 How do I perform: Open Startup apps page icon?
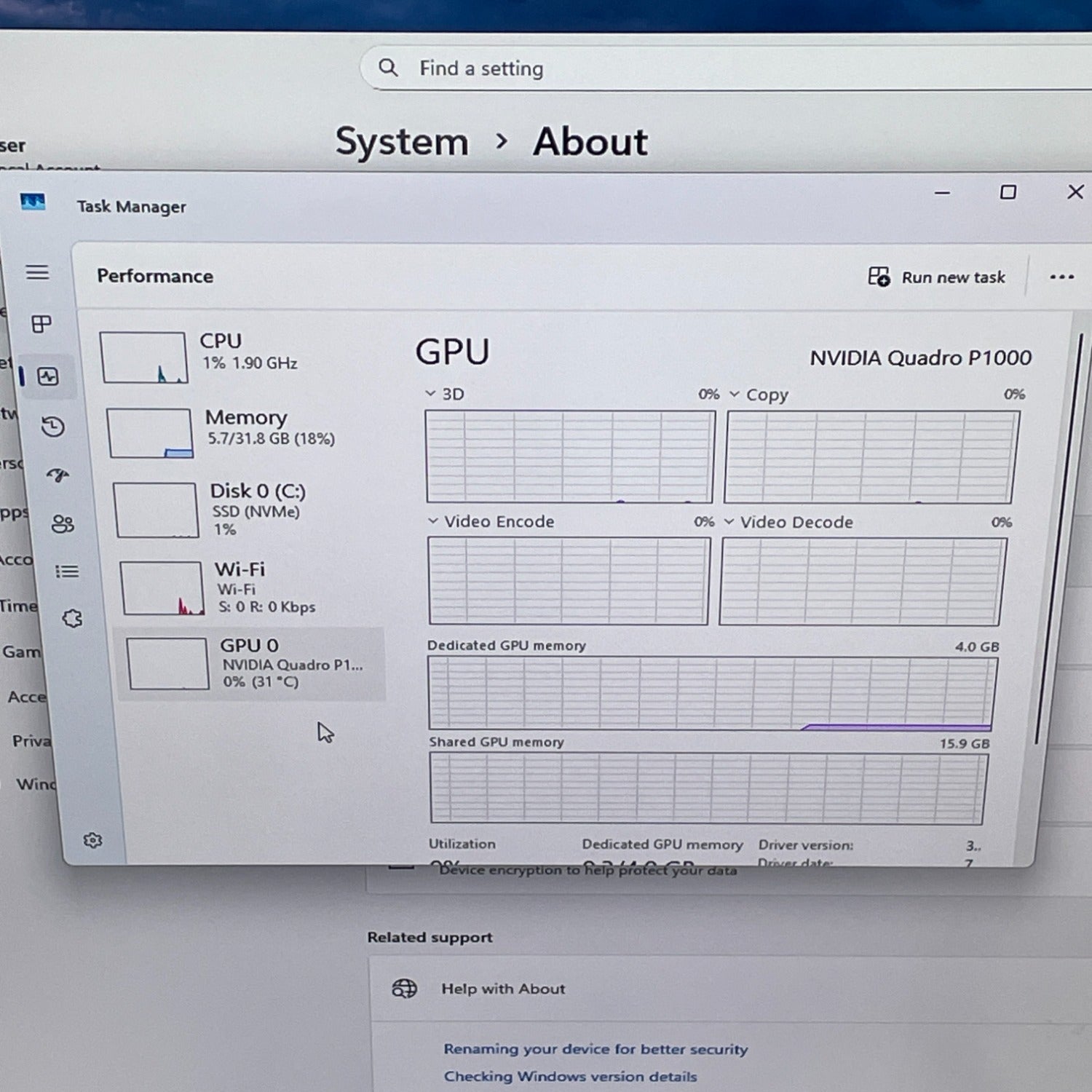click(58, 475)
